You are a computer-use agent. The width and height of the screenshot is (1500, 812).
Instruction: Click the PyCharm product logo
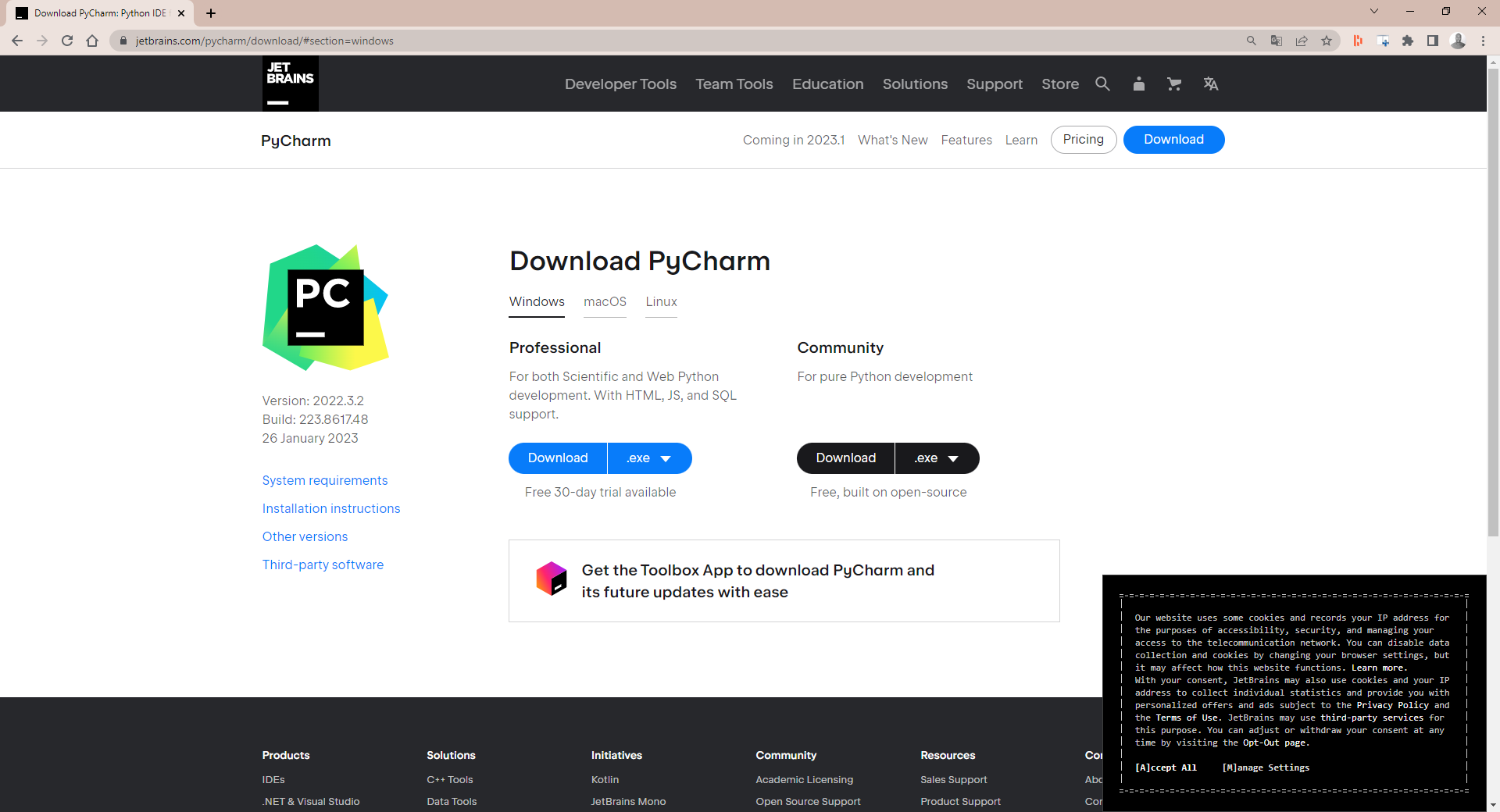326,307
